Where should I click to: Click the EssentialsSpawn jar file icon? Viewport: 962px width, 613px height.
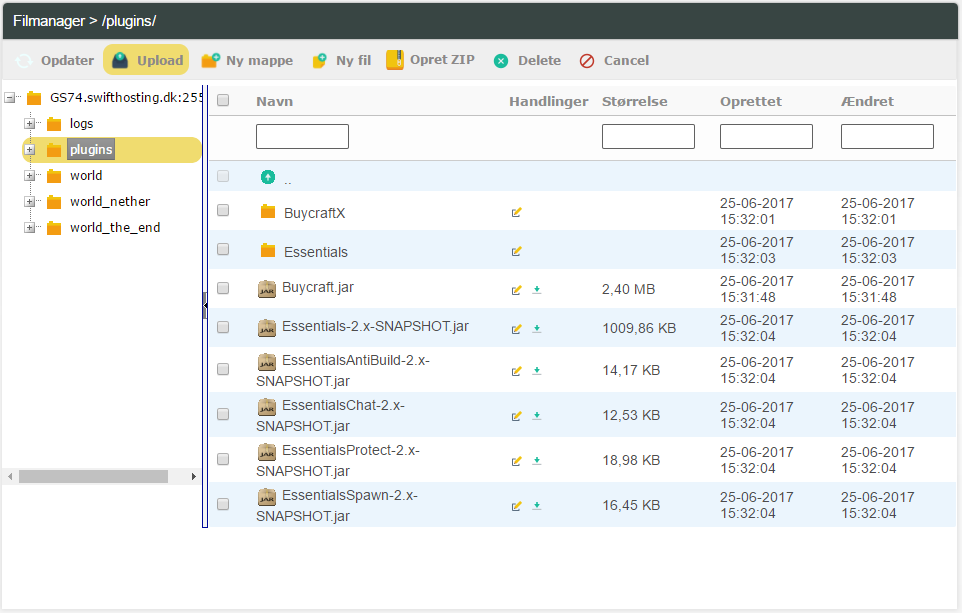(267, 497)
